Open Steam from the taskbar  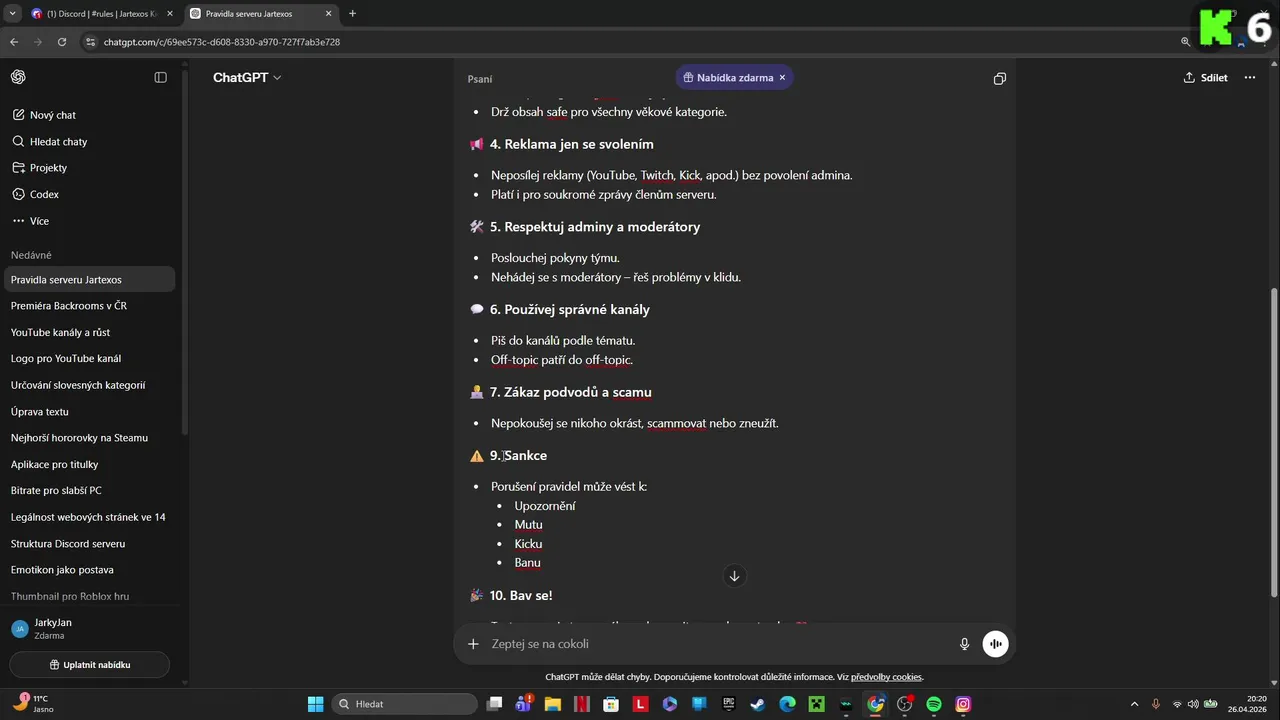pos(758,704)
